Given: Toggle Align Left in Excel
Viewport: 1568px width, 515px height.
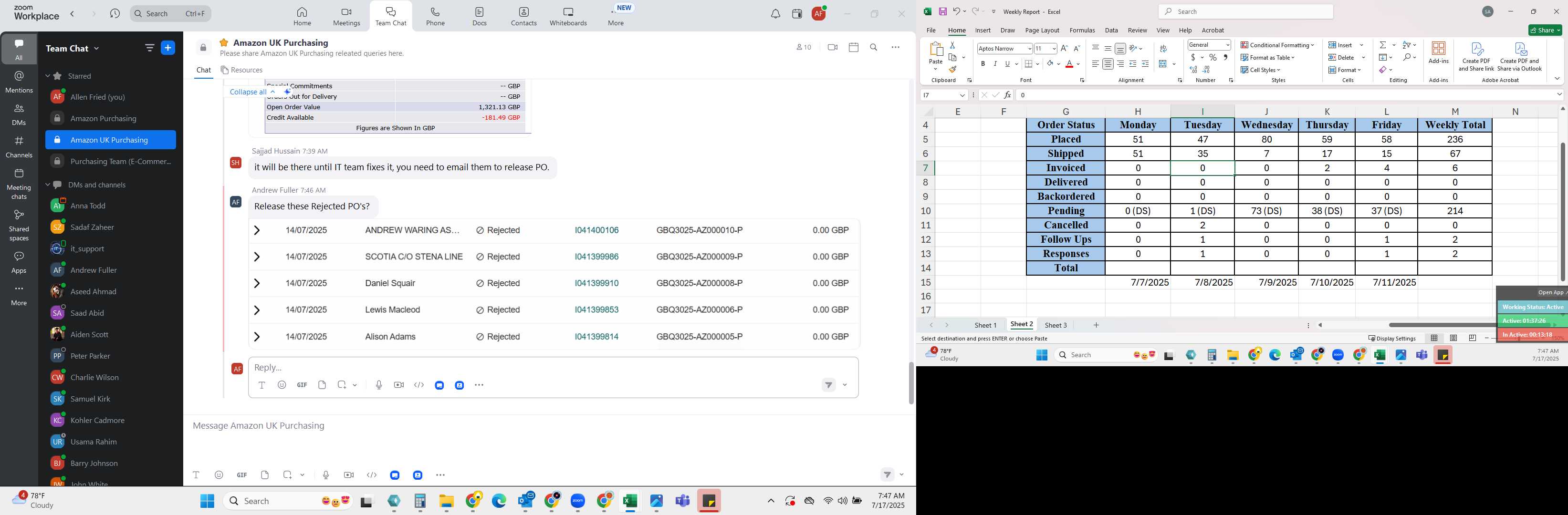Looking at the screenshot, I should point(1095,64).
